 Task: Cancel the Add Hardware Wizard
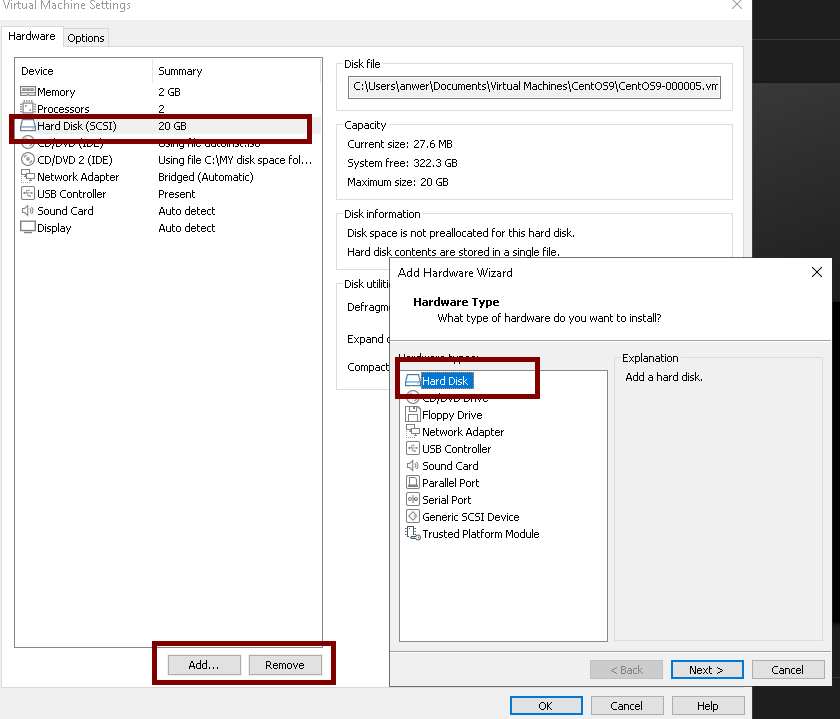click(788, 670)
